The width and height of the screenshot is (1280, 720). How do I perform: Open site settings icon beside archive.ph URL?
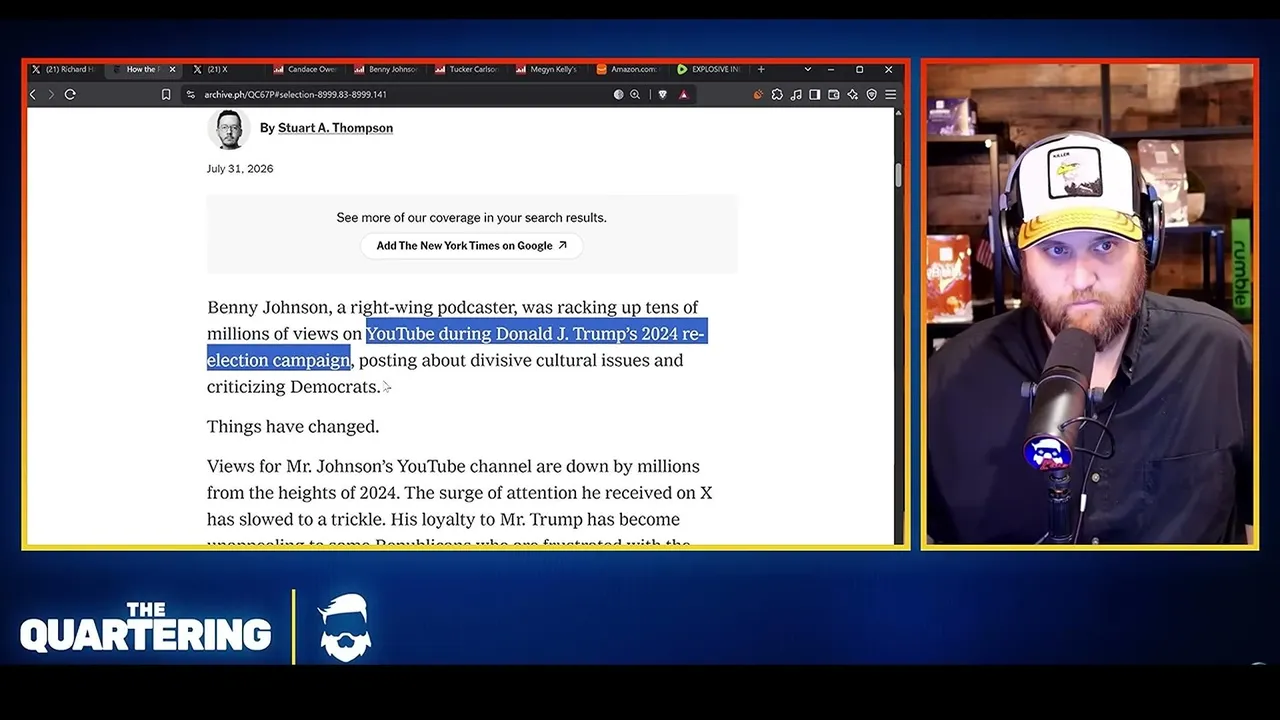click(x=190, y=94)
